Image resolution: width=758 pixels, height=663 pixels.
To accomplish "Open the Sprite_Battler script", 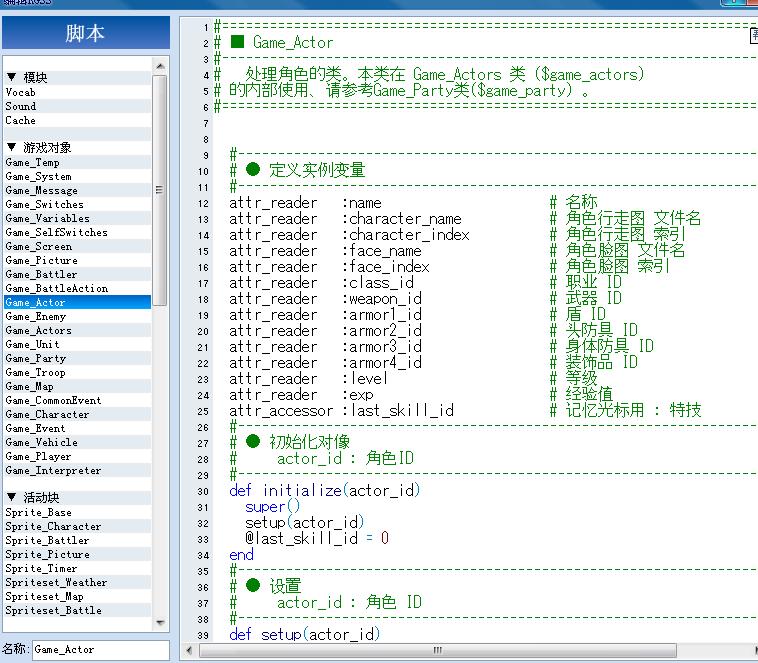I will pyautogui.click(x=77, y=541).
